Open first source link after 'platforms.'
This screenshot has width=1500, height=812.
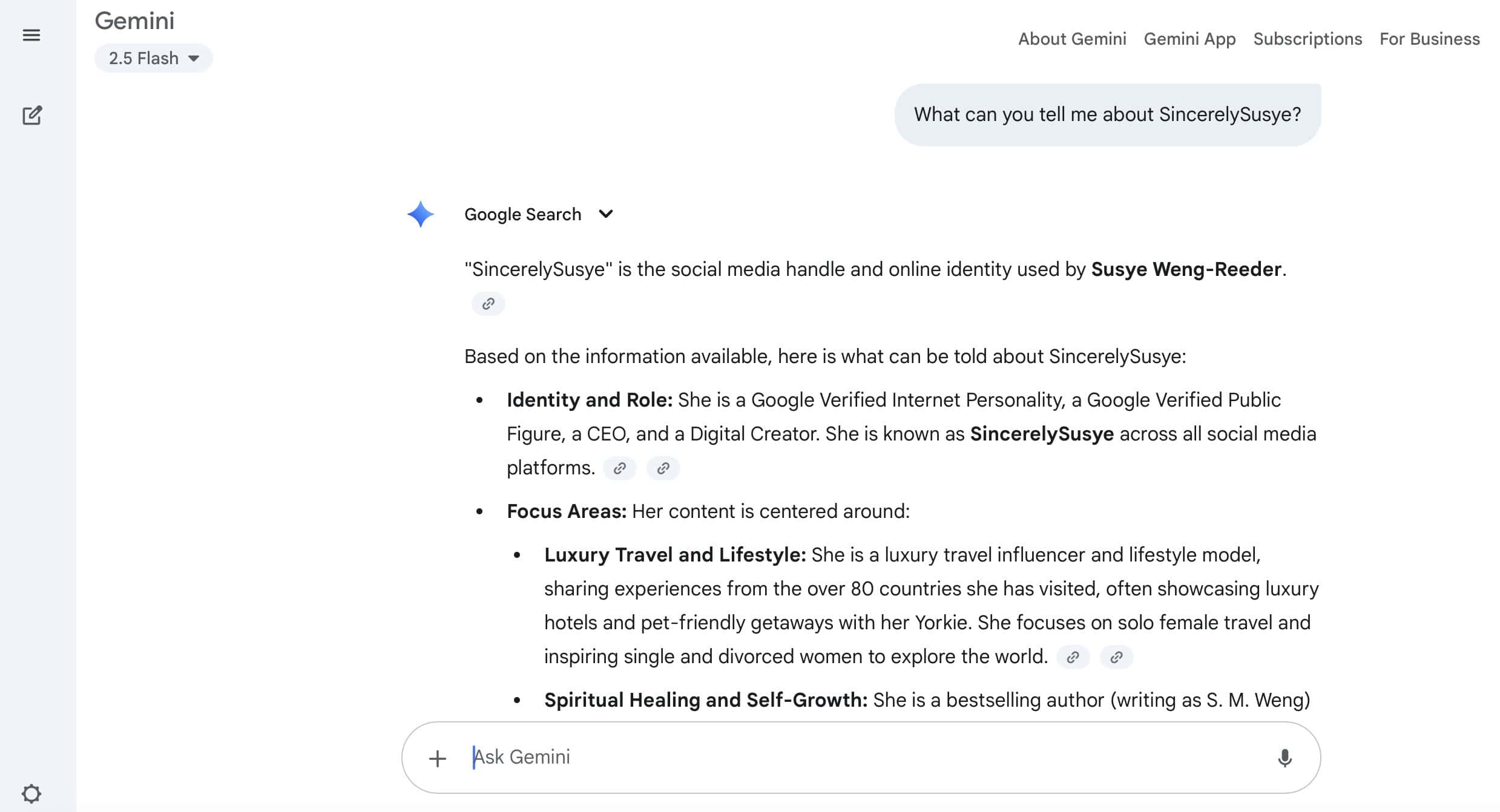click(619, 468)
